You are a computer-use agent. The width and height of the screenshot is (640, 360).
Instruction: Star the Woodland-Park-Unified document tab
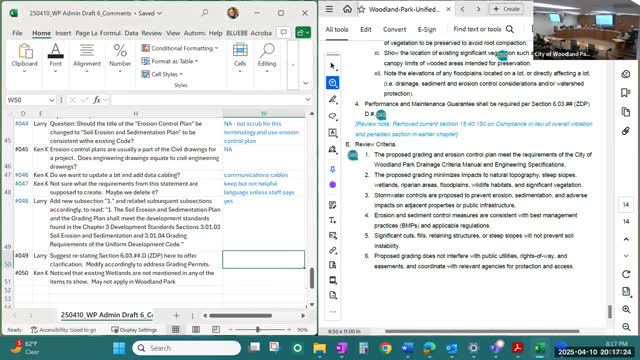point(362,9)
